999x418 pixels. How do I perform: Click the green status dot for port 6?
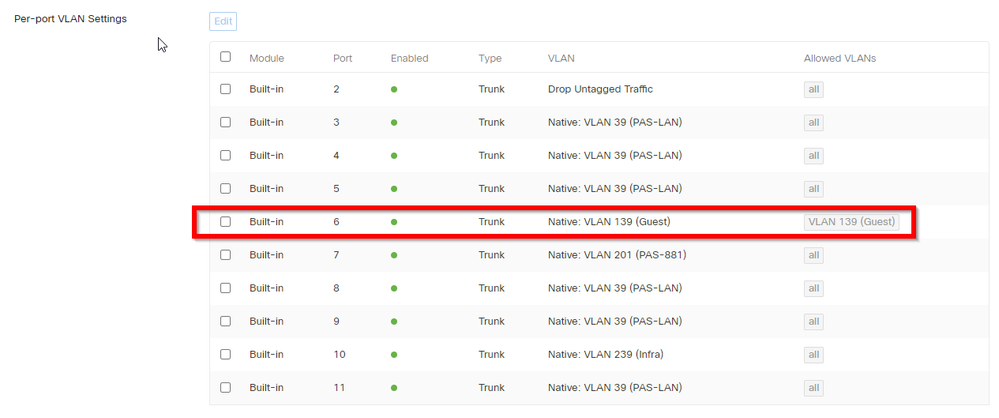[x=394, y=222]
